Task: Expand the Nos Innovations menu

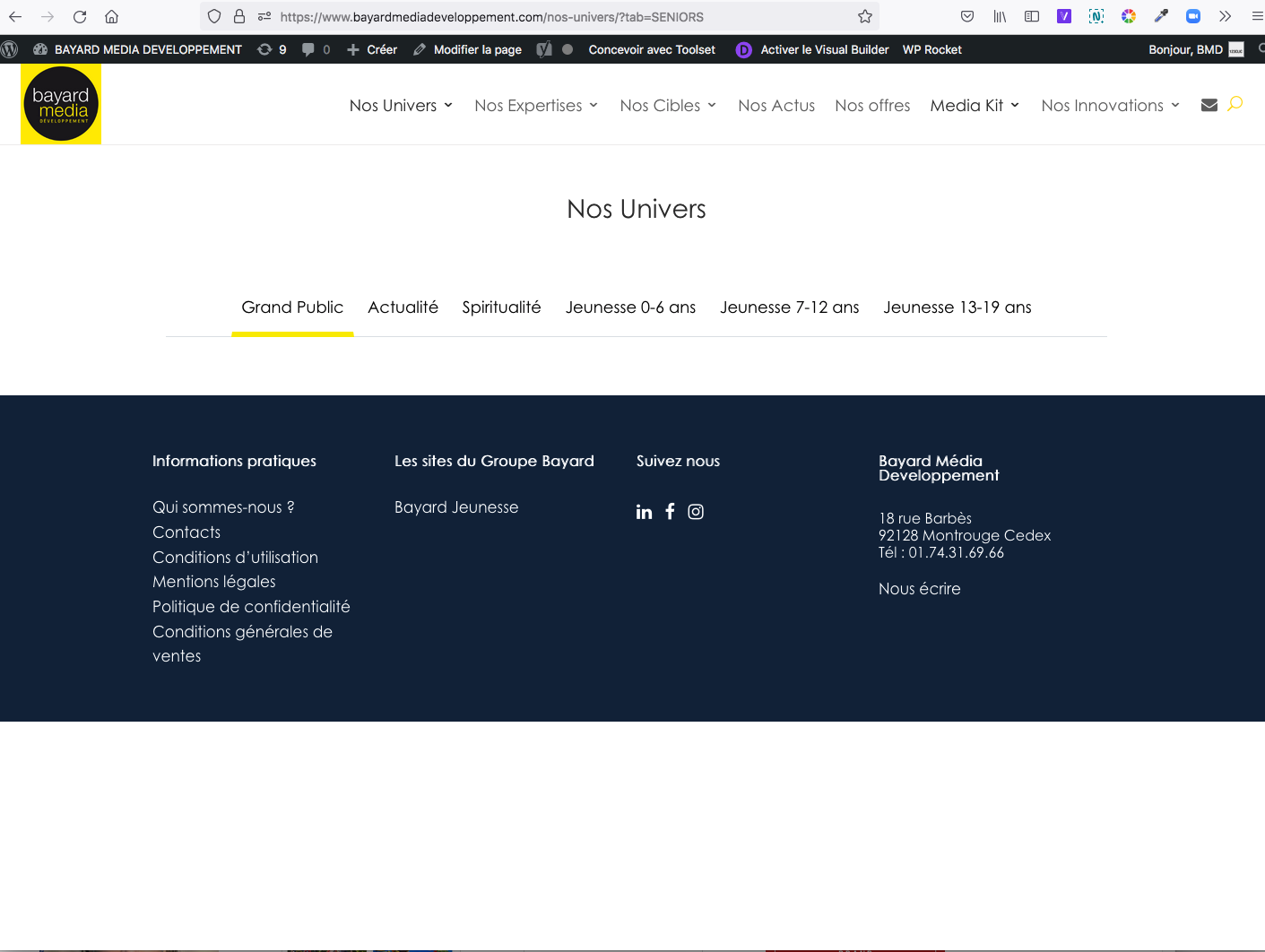Action: click(x=1110, y=105)
